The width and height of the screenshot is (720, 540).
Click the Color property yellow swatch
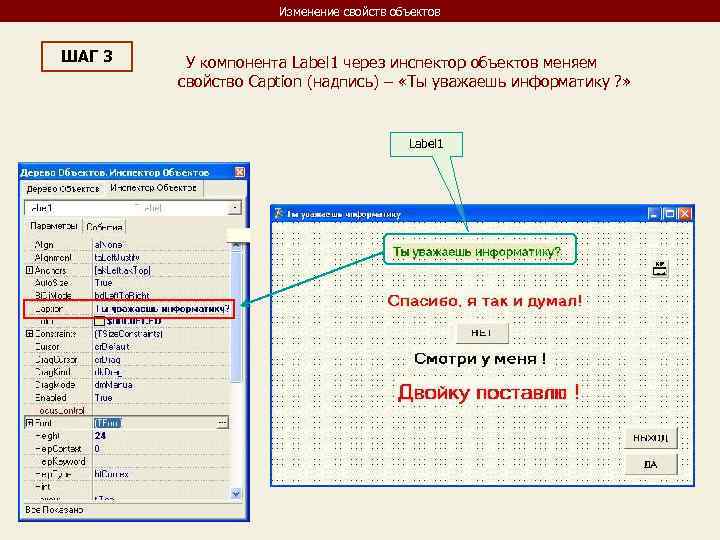tap(99, 321)
